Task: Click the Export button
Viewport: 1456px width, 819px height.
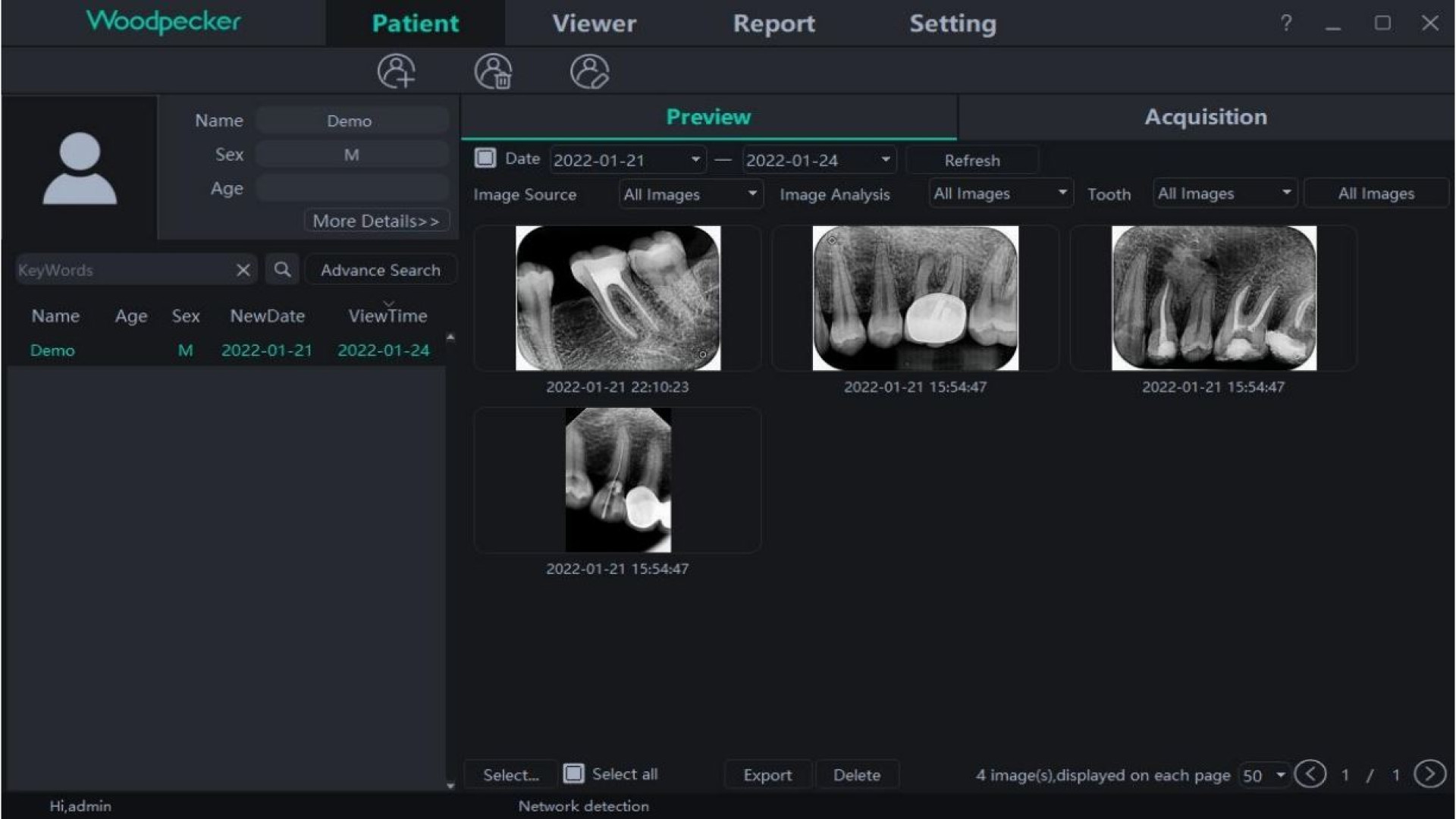Action: [767, 775]
